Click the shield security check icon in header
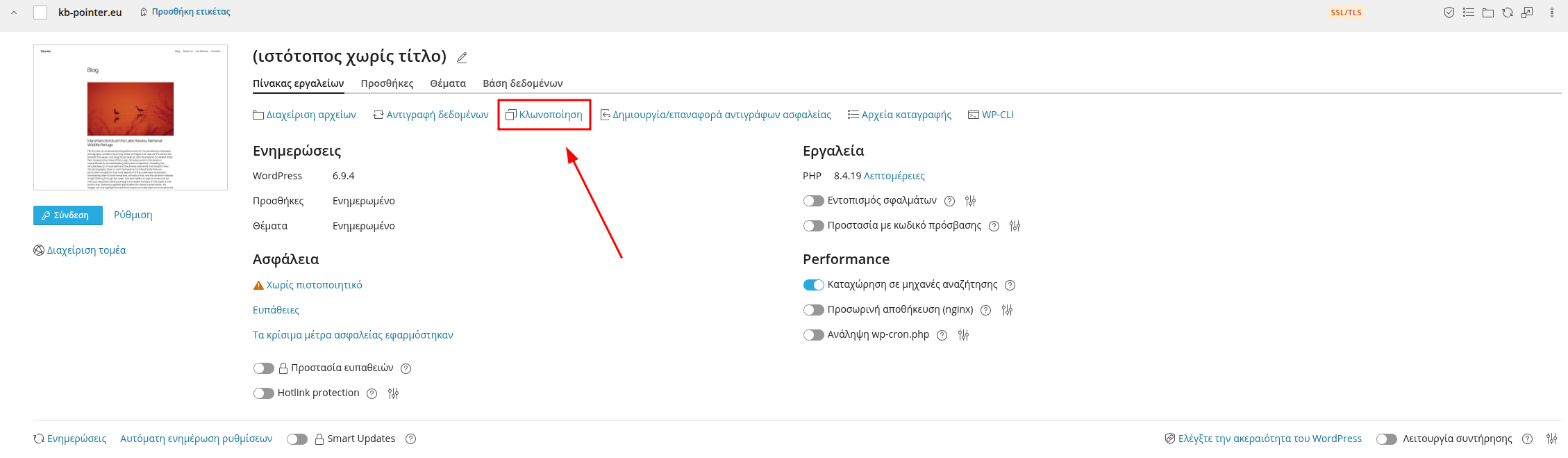 pos(1449,13)
